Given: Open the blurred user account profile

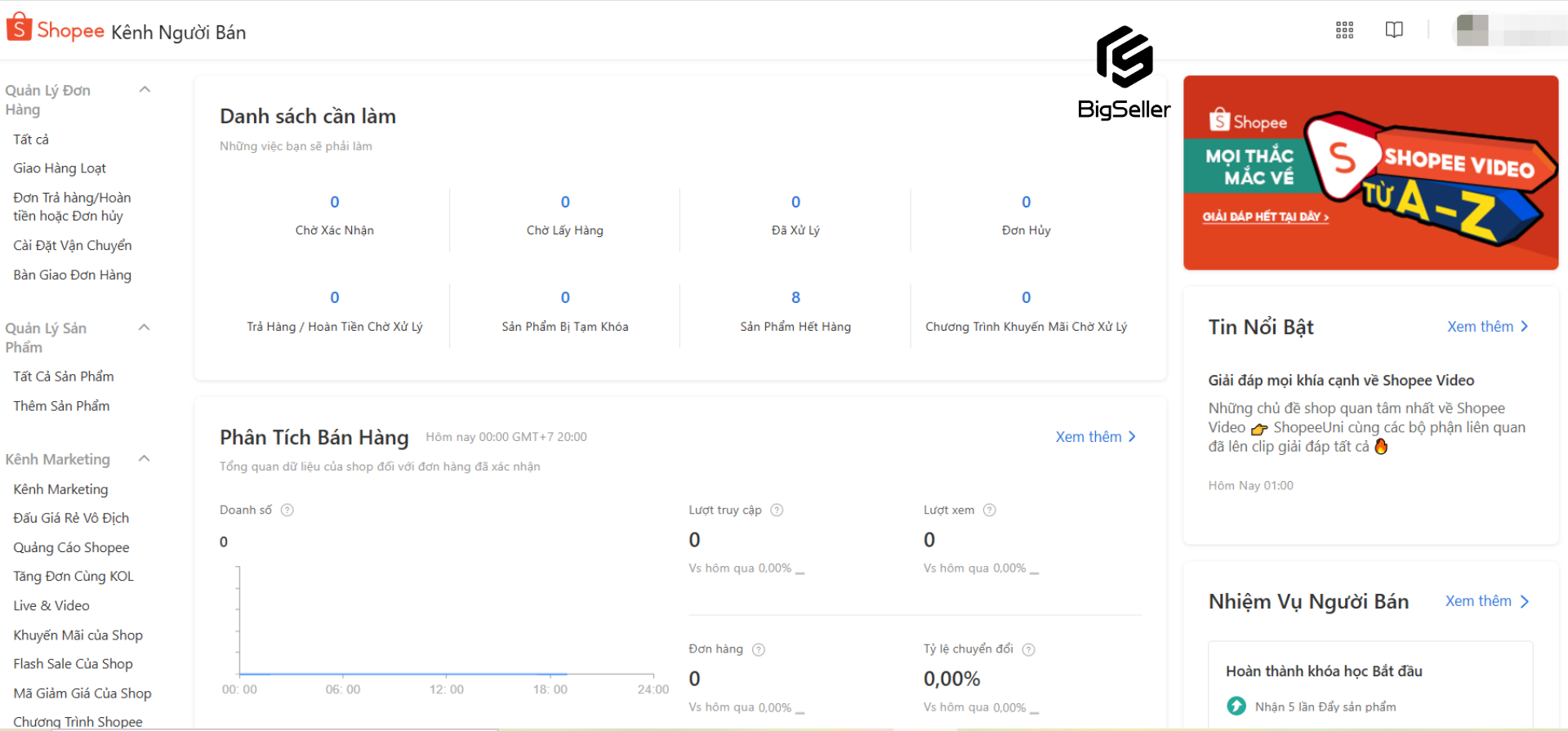Looking at the screenshot, I should pyautogui.click(x=1509, y=31).
